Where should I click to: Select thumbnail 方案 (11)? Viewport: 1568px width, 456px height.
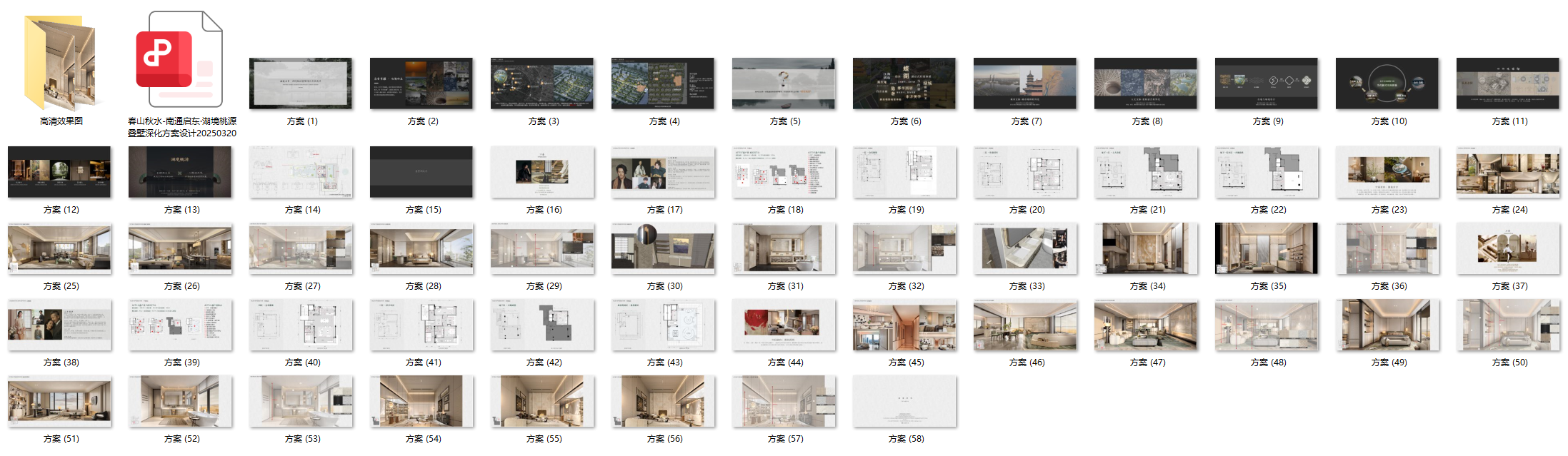point(1508,83)
